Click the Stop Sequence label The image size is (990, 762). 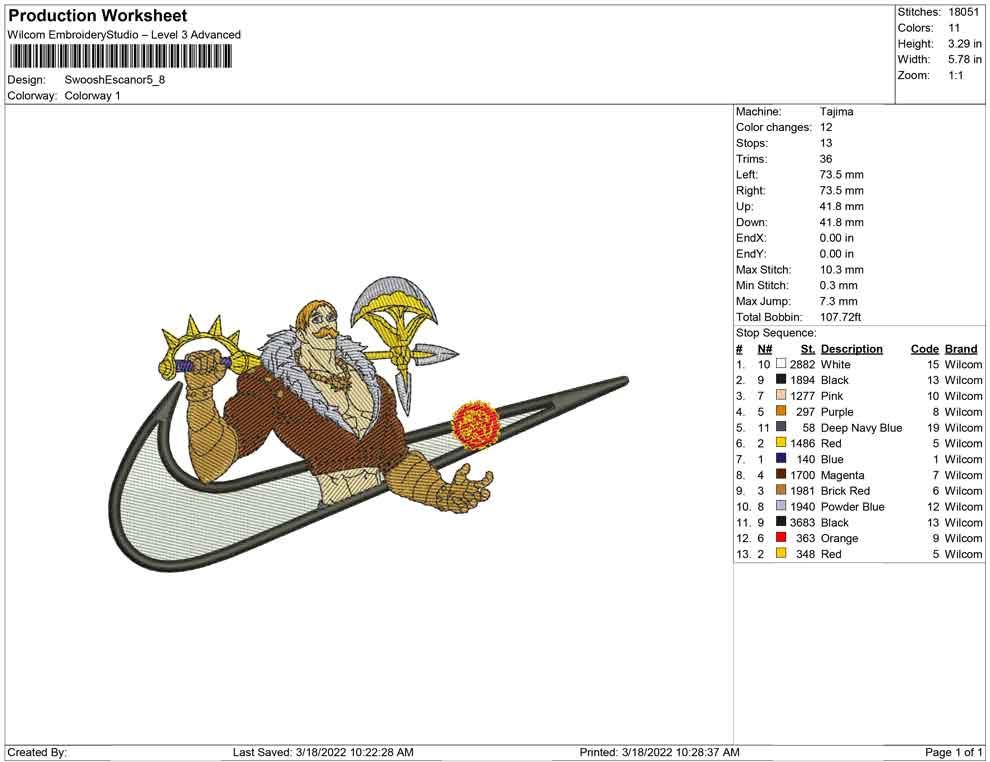pos(776,333)
